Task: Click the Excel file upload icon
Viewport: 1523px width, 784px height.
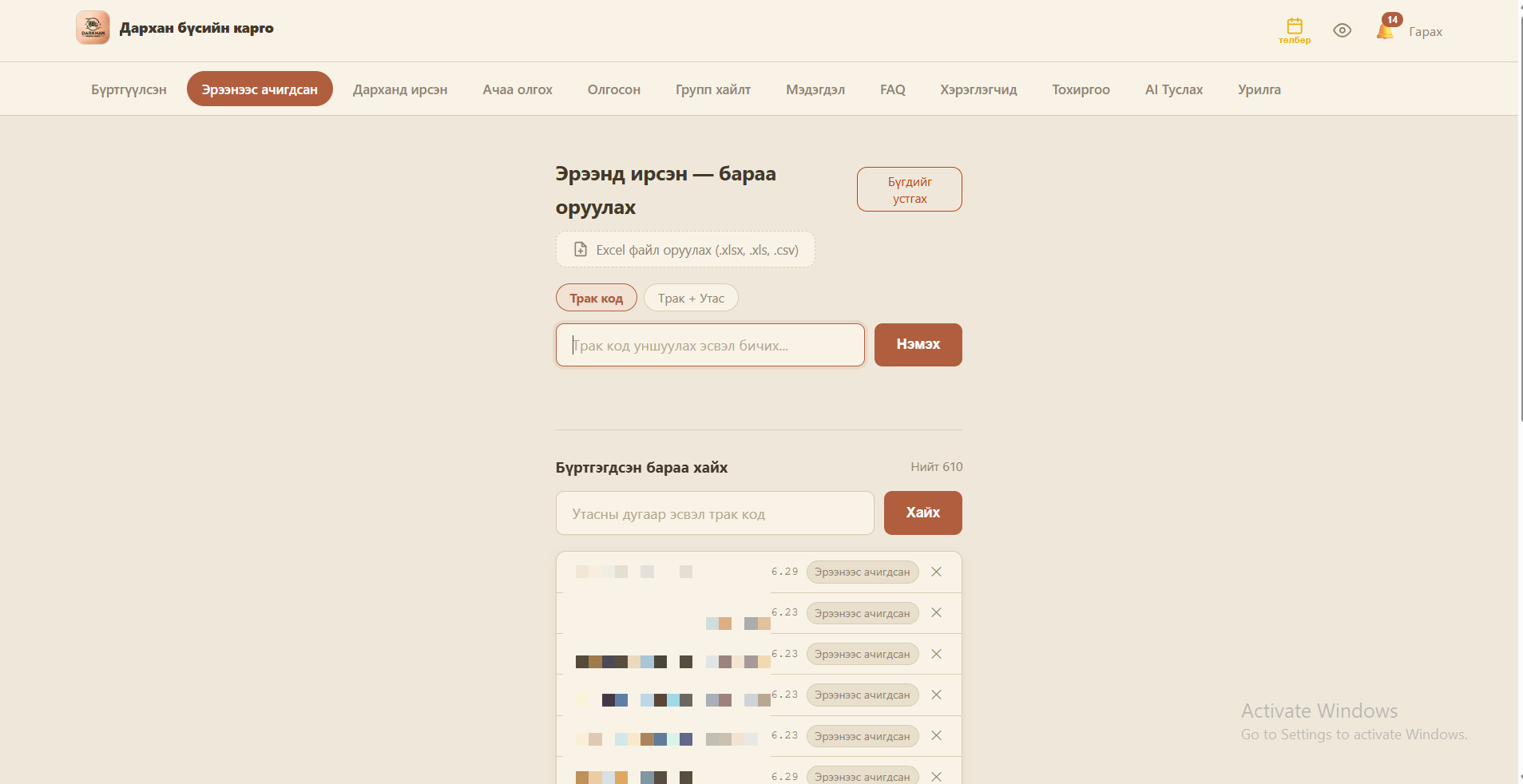Action: 581,250
